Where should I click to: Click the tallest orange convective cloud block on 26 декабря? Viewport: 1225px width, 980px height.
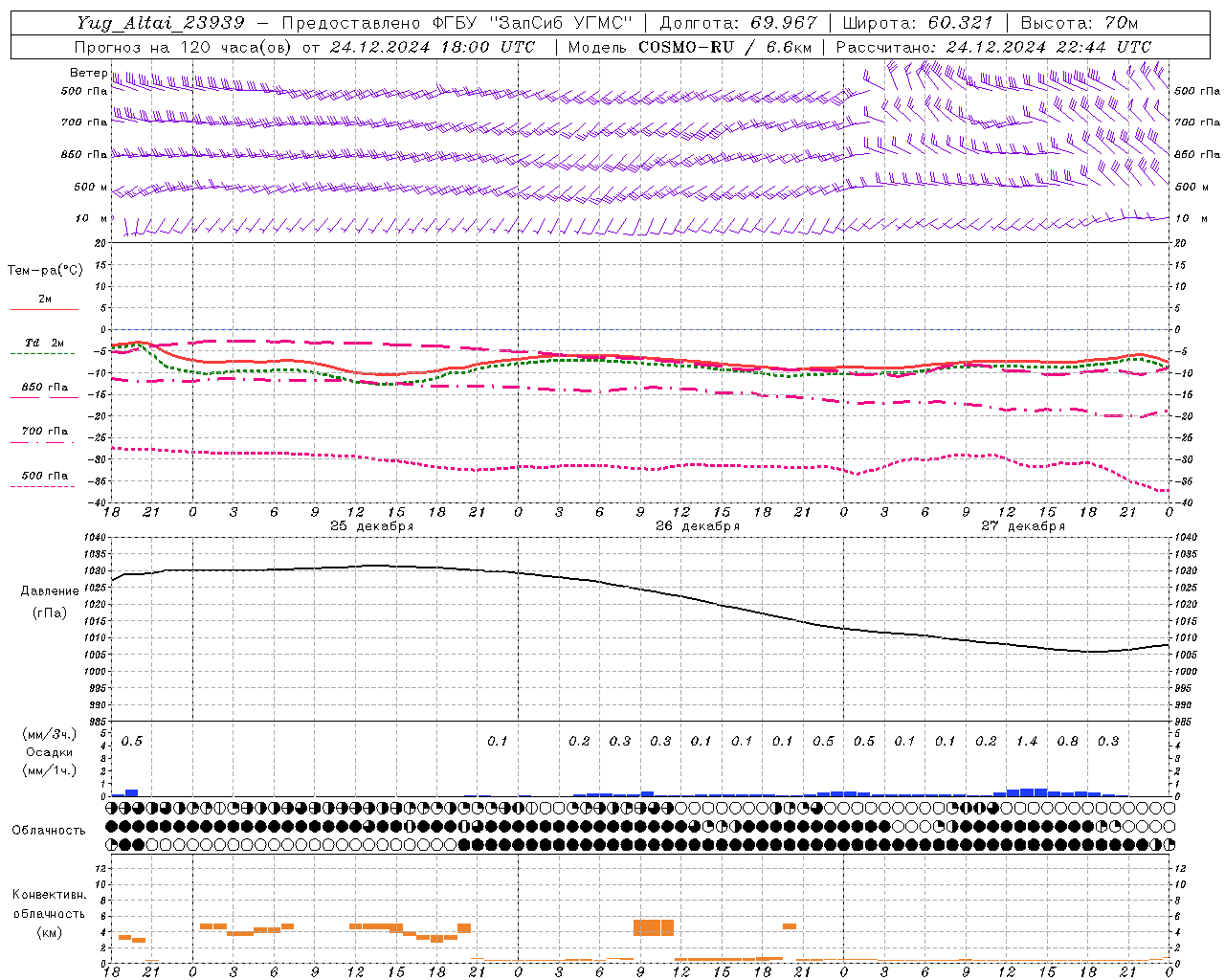coord(654,927)
